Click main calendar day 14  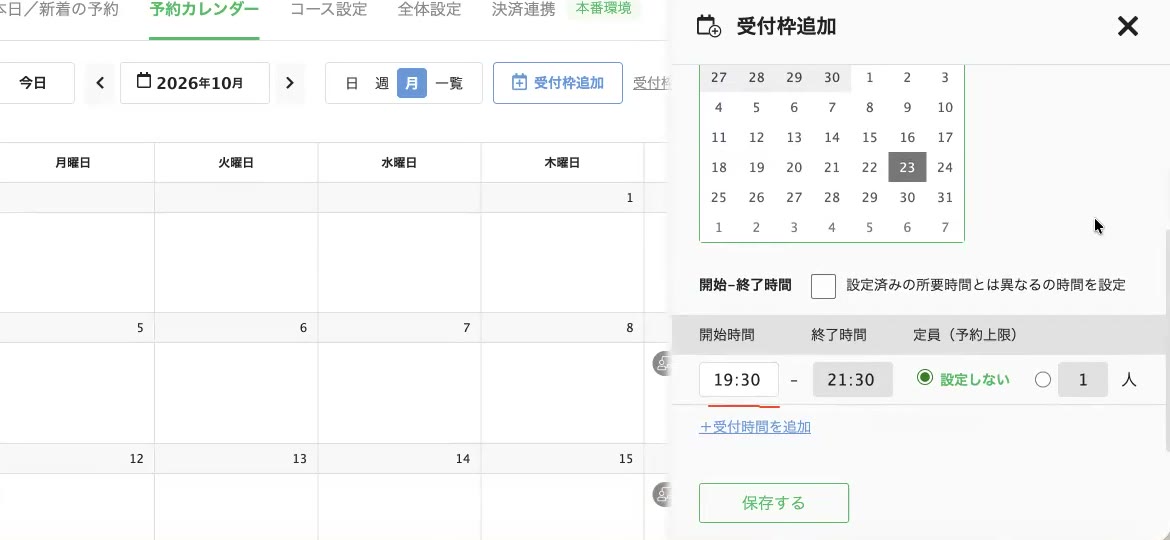[x=463, y=459]
